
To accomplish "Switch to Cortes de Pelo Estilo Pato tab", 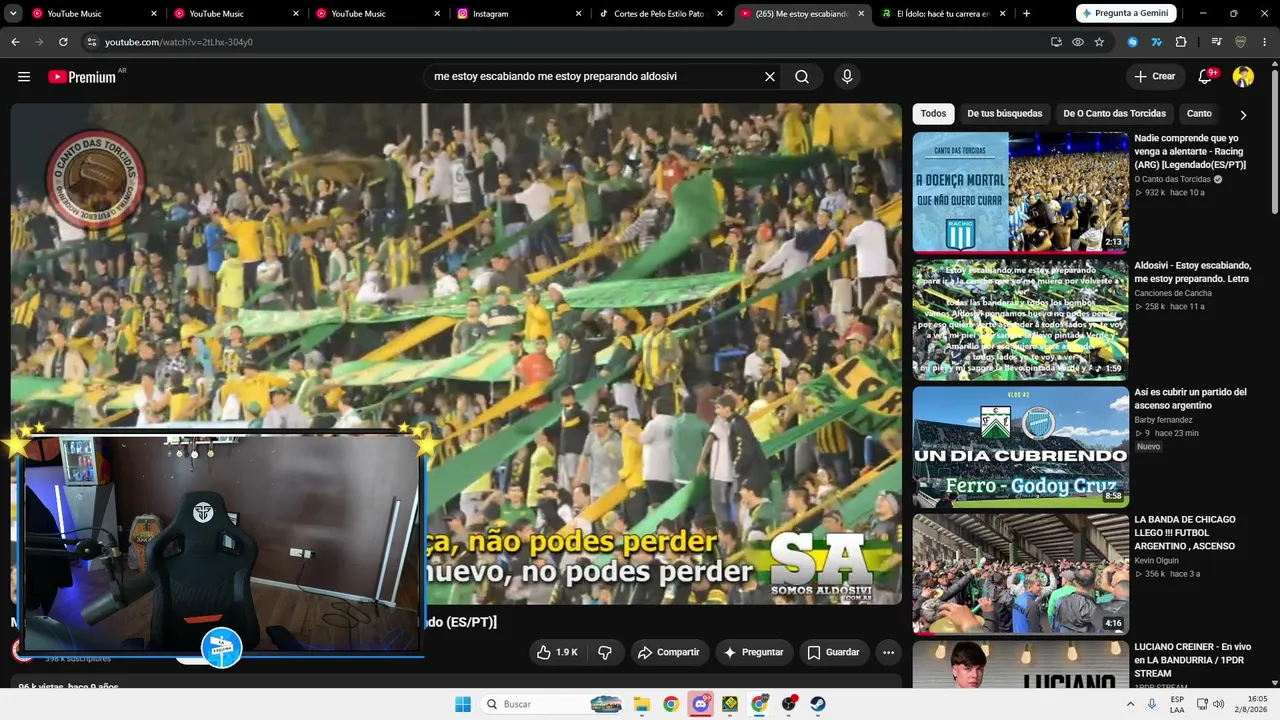I will (x=662, y=14).
